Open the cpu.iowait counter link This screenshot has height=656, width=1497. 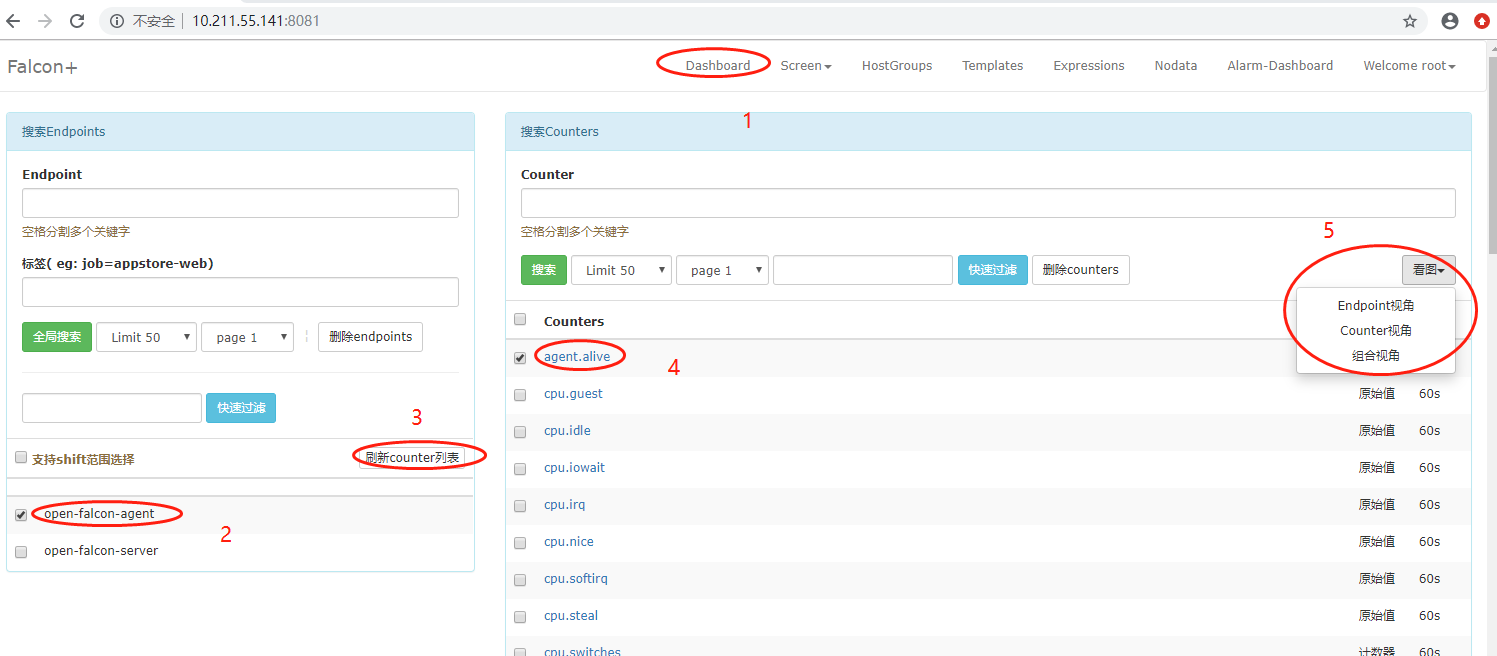point(574,468)
